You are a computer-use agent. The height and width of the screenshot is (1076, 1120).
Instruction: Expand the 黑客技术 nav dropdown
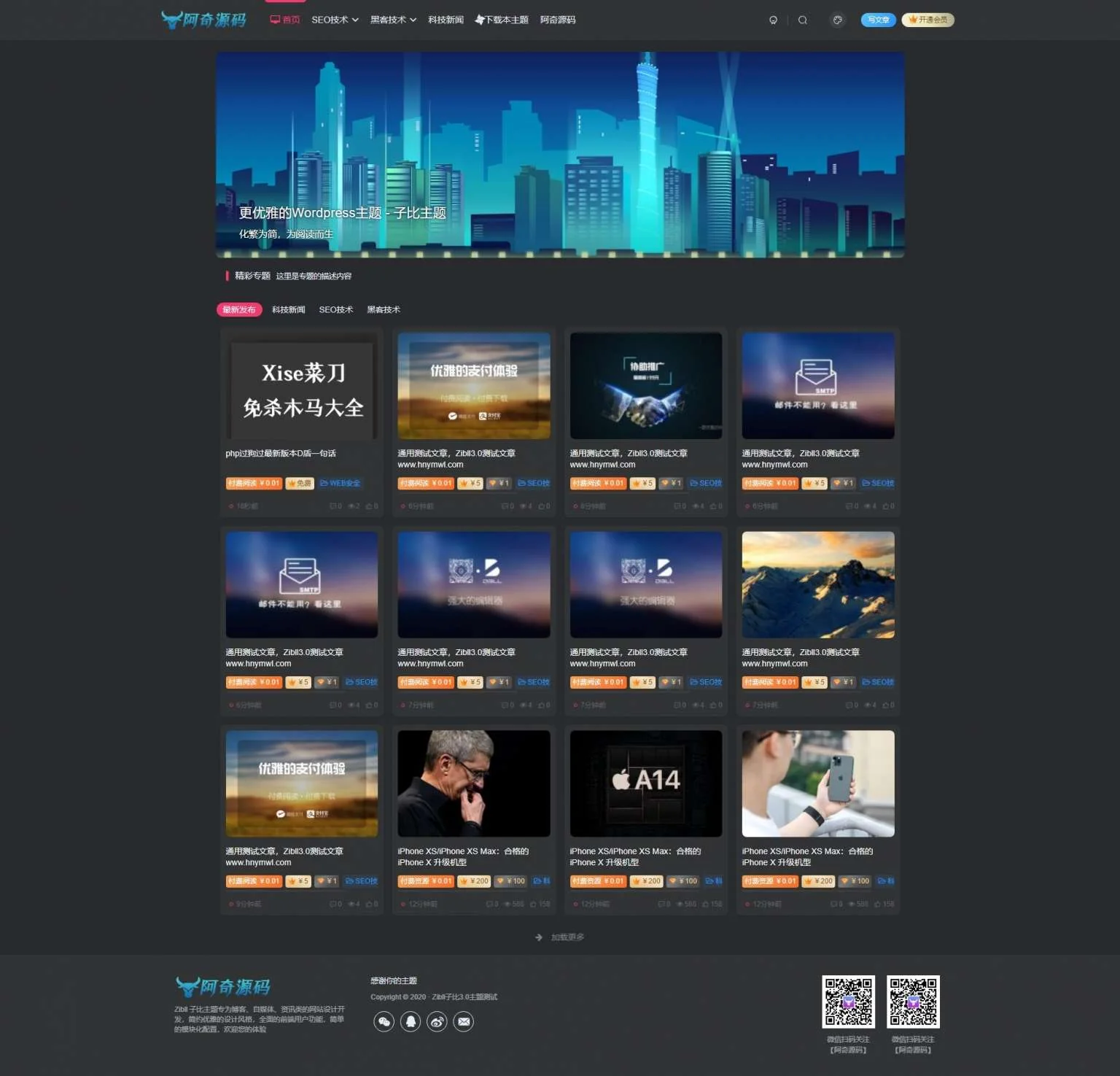(x=393, y=20)
